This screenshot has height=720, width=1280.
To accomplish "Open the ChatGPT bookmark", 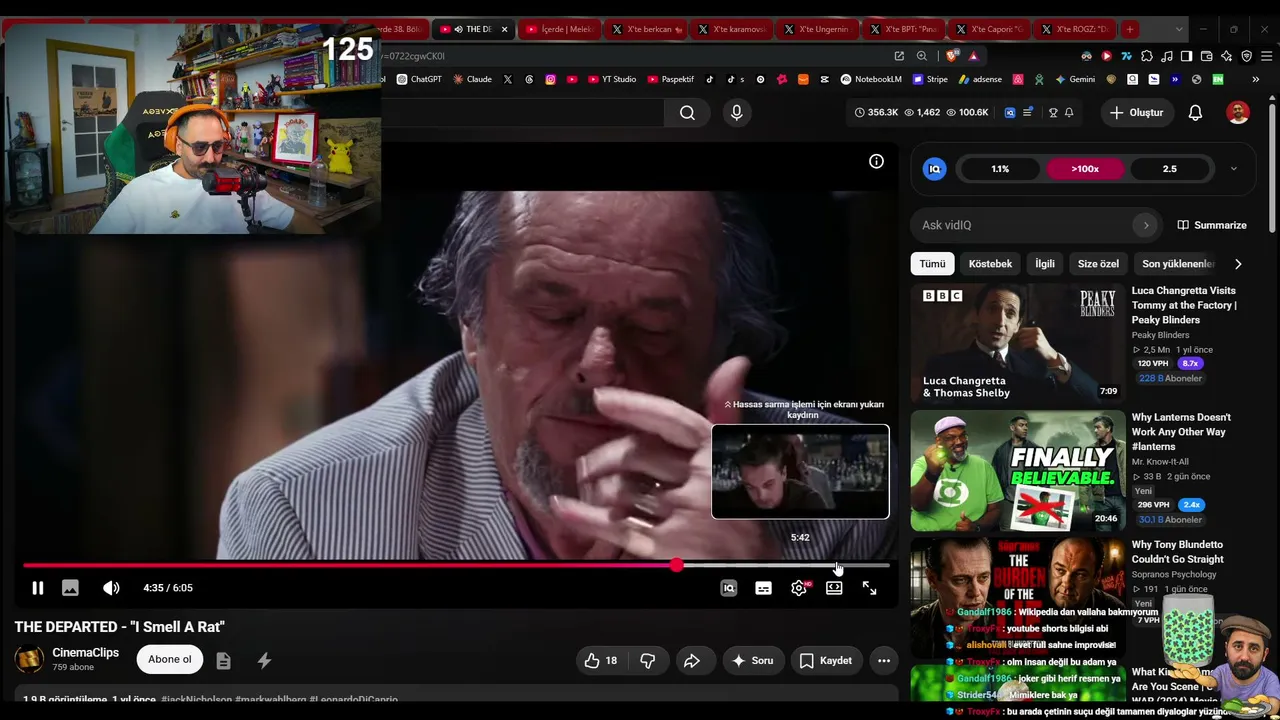I will [x=419, y=79].
